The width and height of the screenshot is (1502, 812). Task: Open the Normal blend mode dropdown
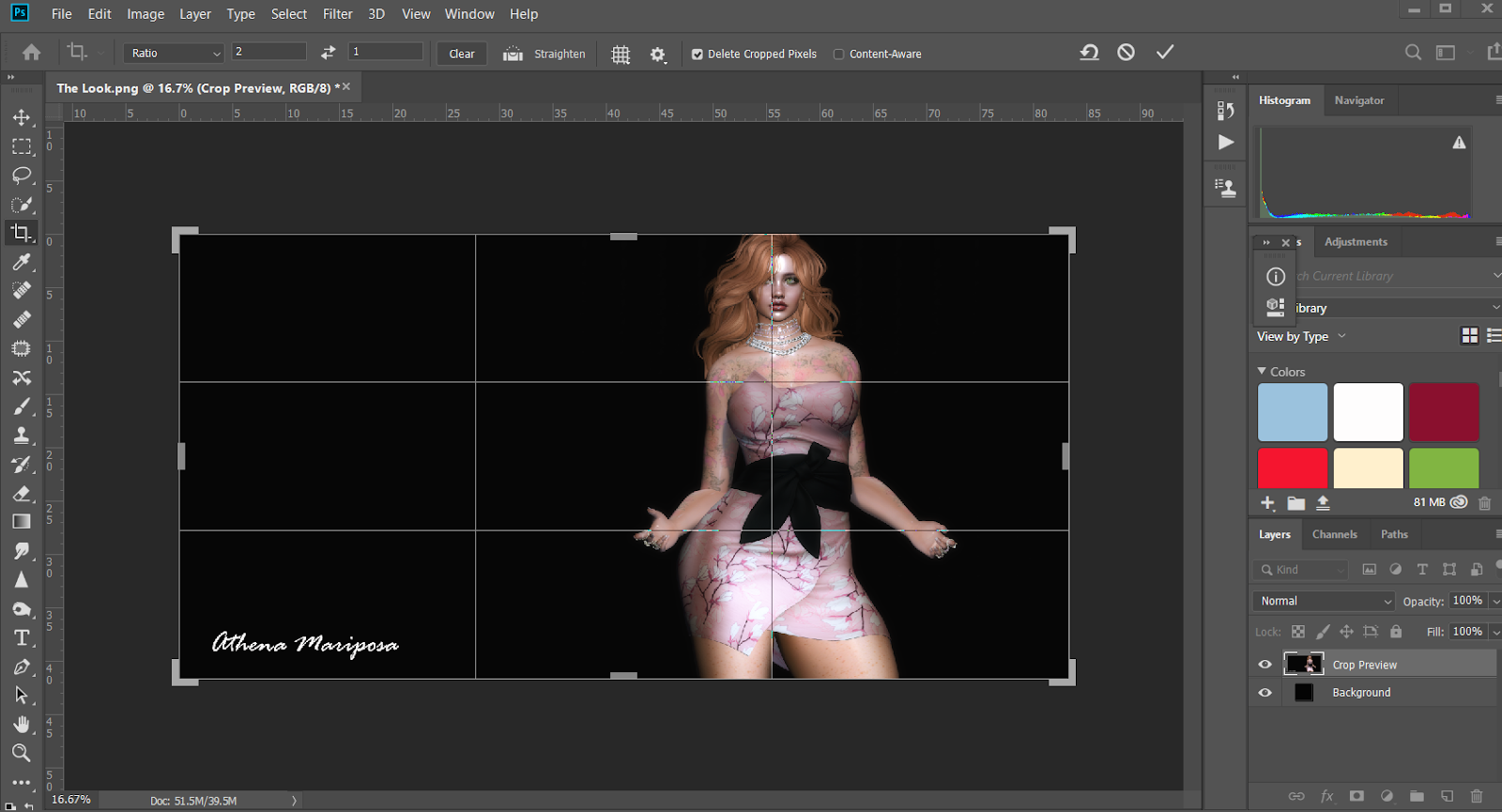(1324, 601)
